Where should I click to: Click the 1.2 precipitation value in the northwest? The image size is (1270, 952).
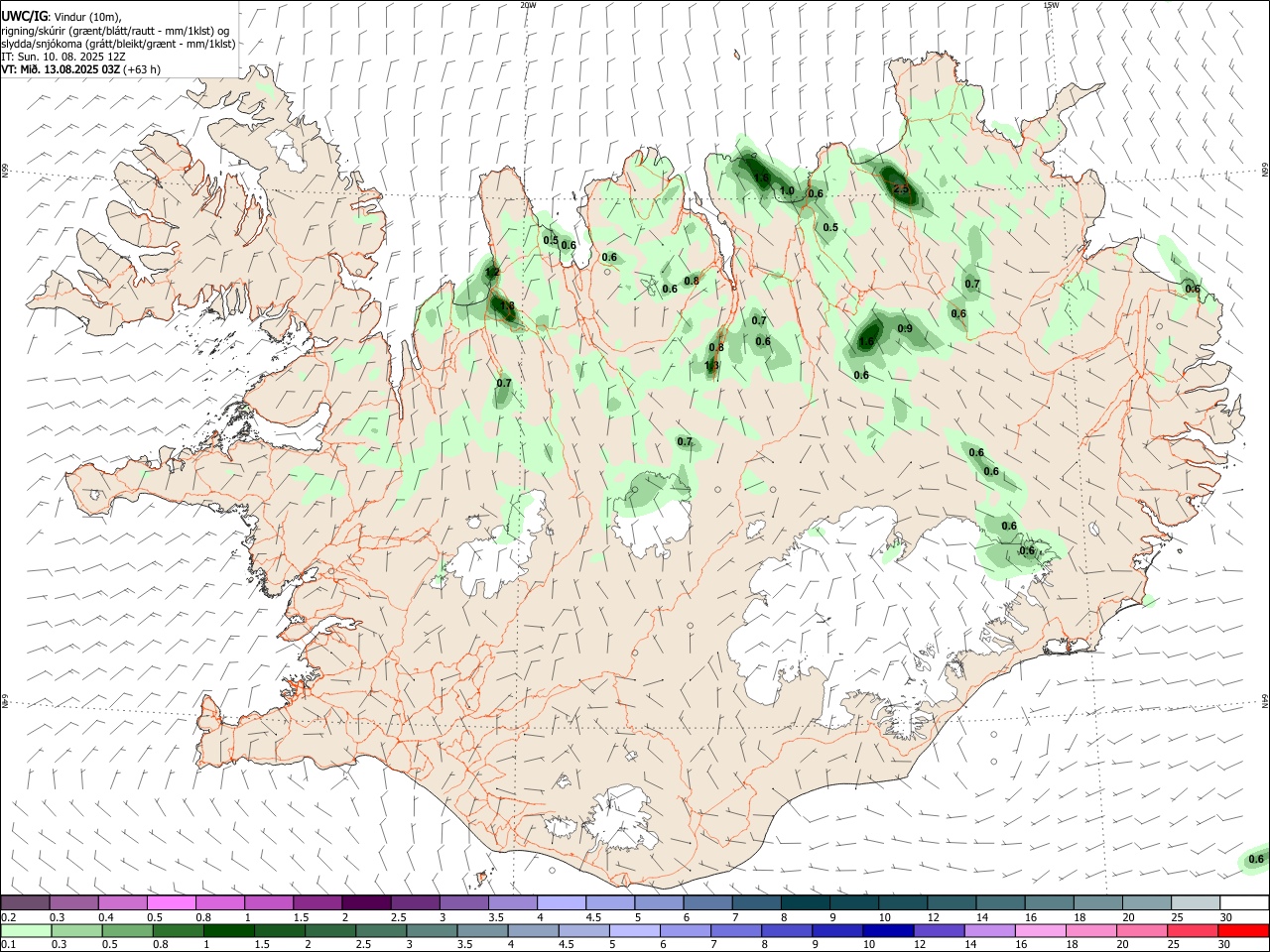click(x=492, y=272)
